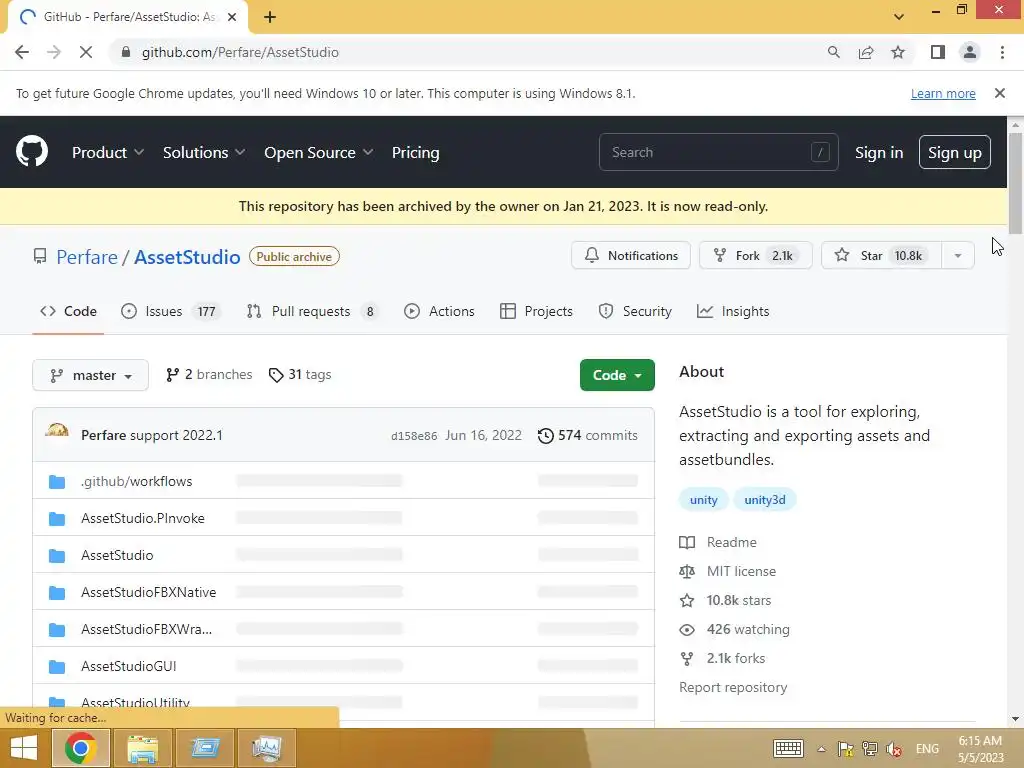The width and height of the screenshot is (1024, 768).
Task: Click the AssetStudioGUI folder icon
Action: coord(57,667)
